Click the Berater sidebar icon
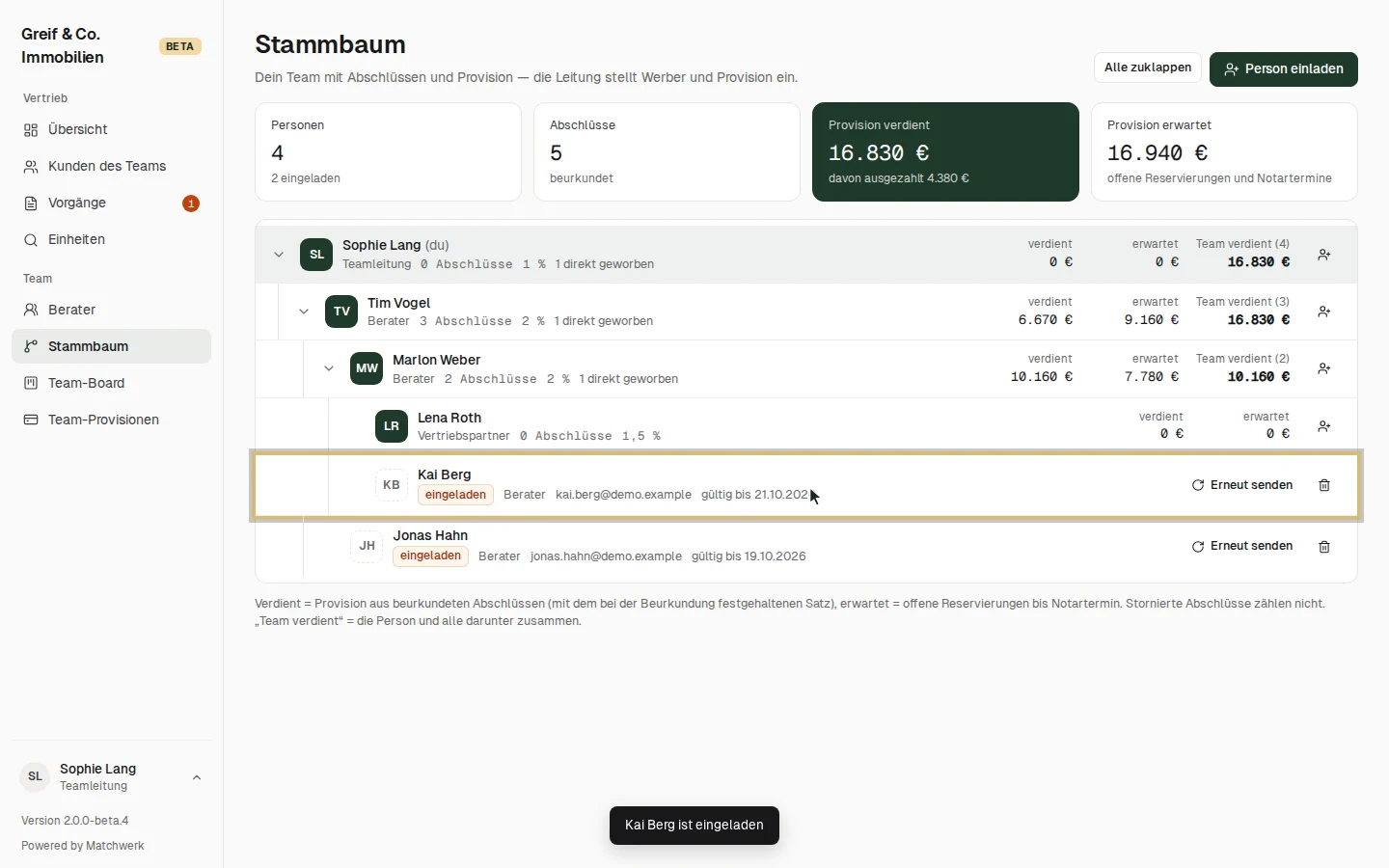The width and height of the screenshot is (1389, 868). point(31,310)
